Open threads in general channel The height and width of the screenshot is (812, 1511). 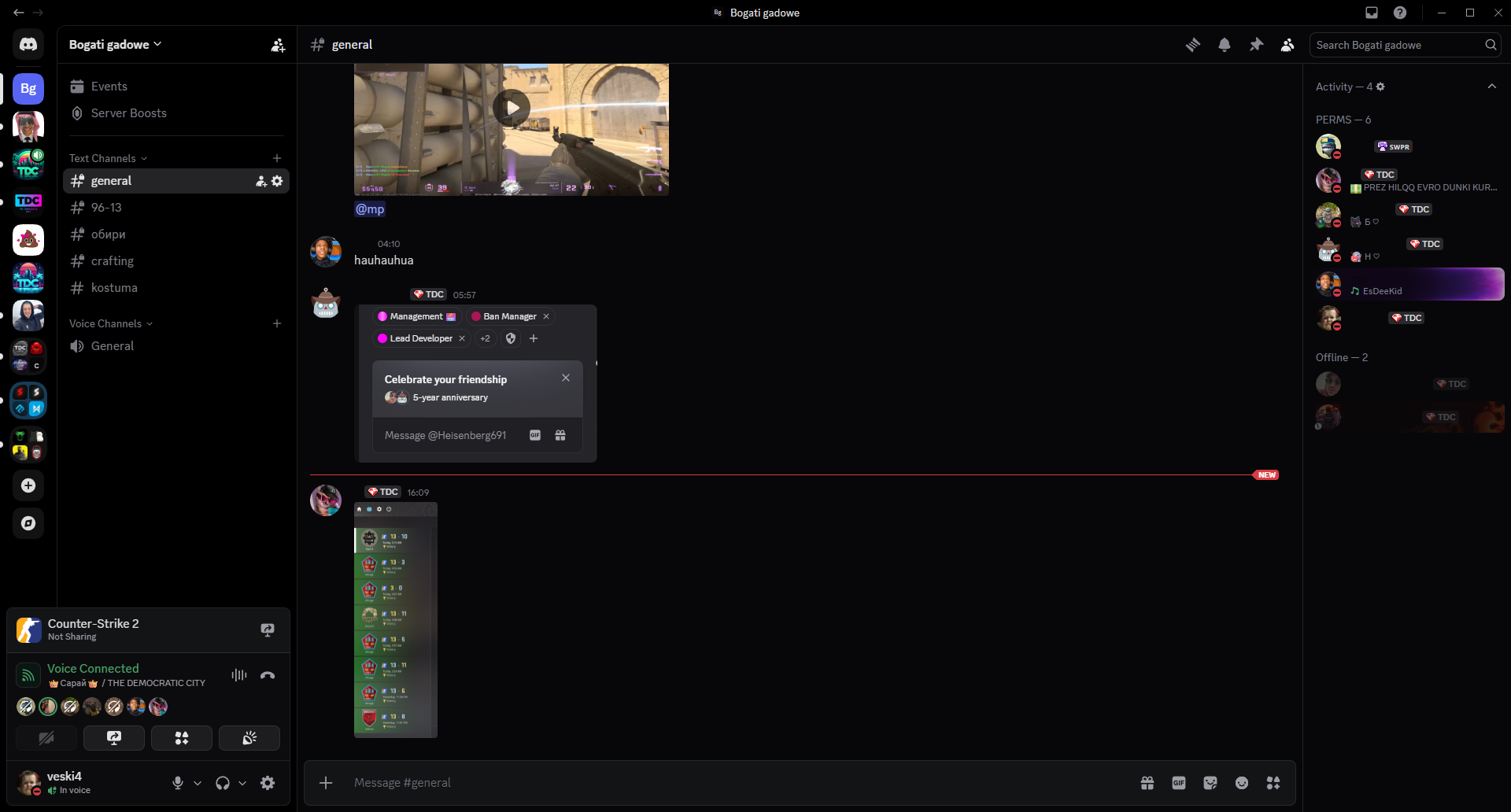pos(1193,45)
